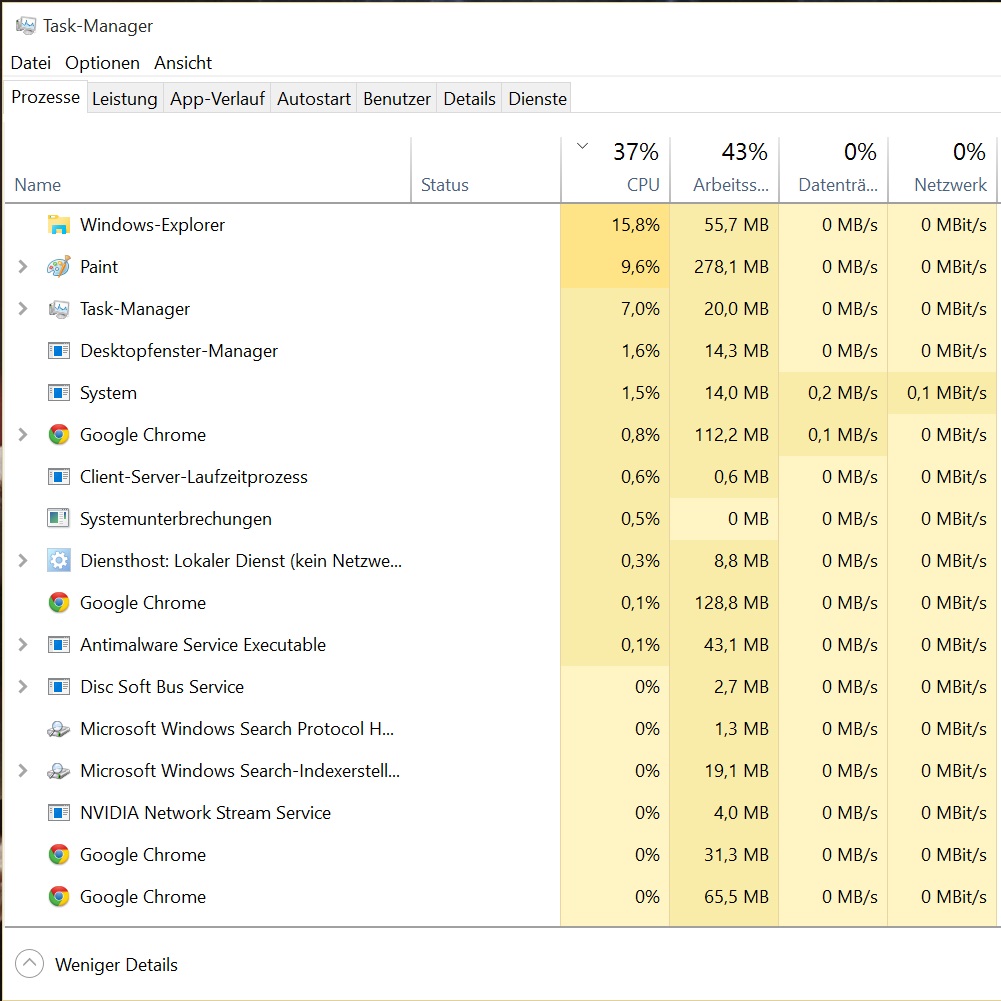Switch to the App-Verlauf tab

pos(217,98)
